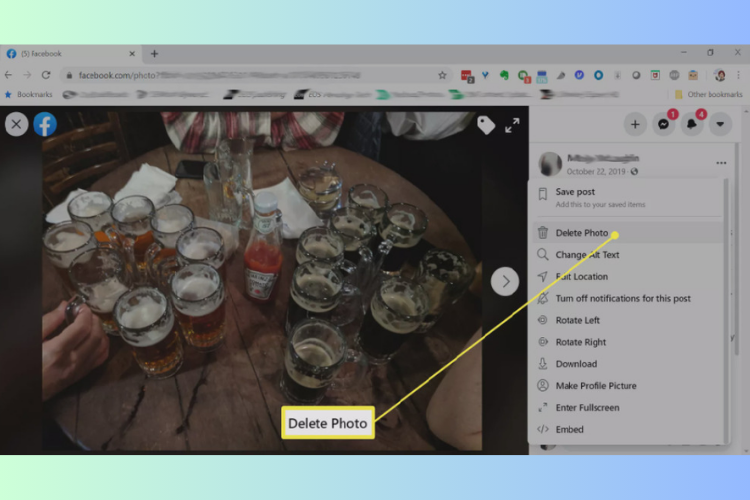Click the trash icon beside Delete Photo
Viewport: 750px width, 500px height.
point(542,233)
